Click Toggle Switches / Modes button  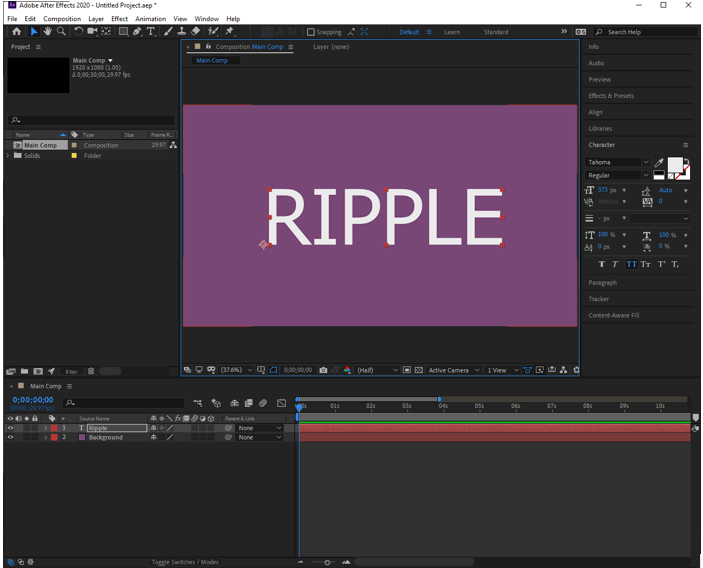(x=185, y=562)
